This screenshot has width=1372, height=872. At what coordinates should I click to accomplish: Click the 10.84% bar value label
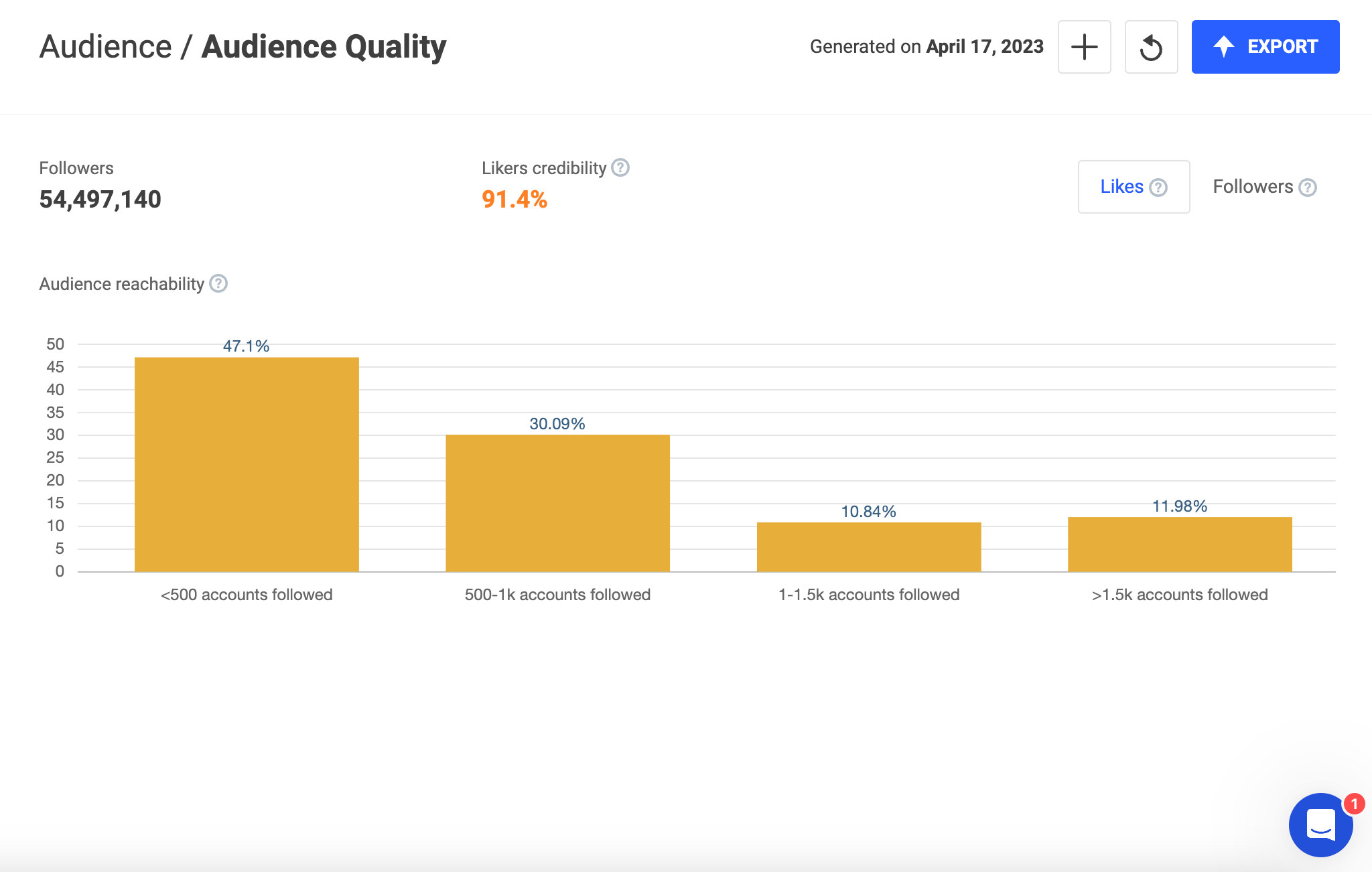pos(868,512)
